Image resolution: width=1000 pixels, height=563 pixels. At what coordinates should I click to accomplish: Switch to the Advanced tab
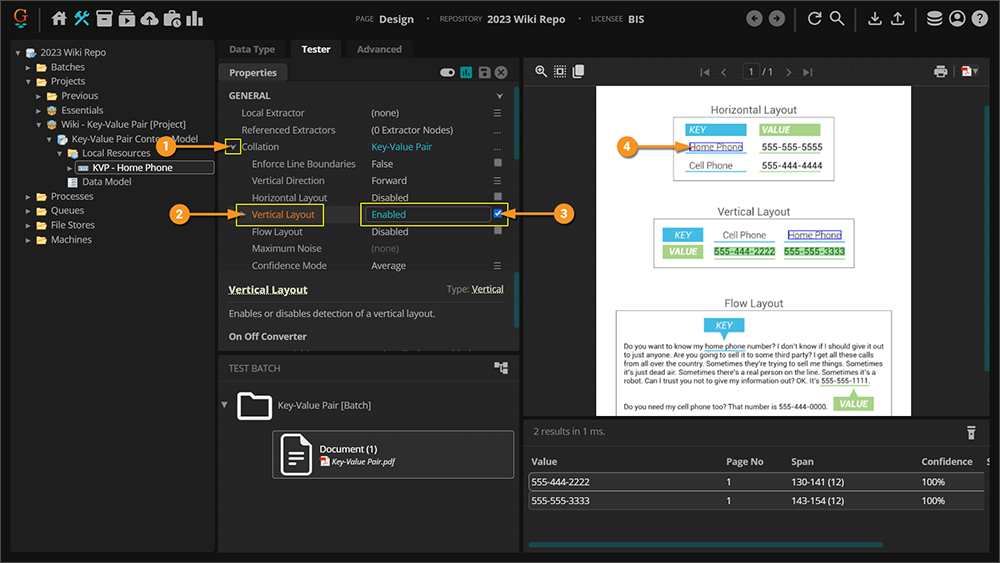[x=379, y=49]
